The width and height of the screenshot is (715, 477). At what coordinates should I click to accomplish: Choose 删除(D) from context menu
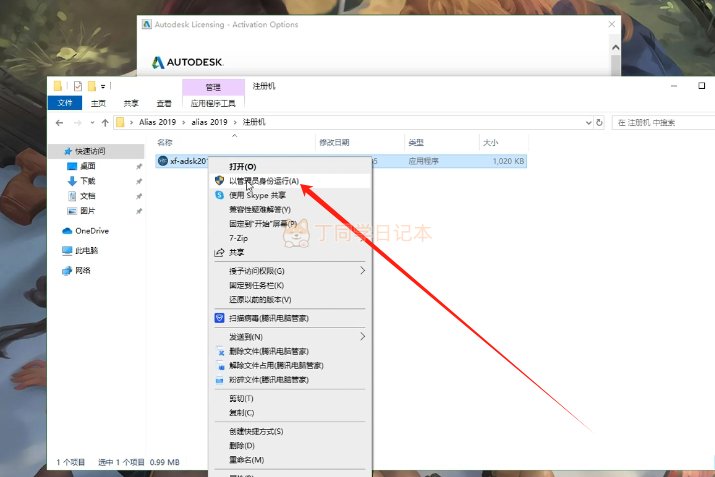click(290, 446)
